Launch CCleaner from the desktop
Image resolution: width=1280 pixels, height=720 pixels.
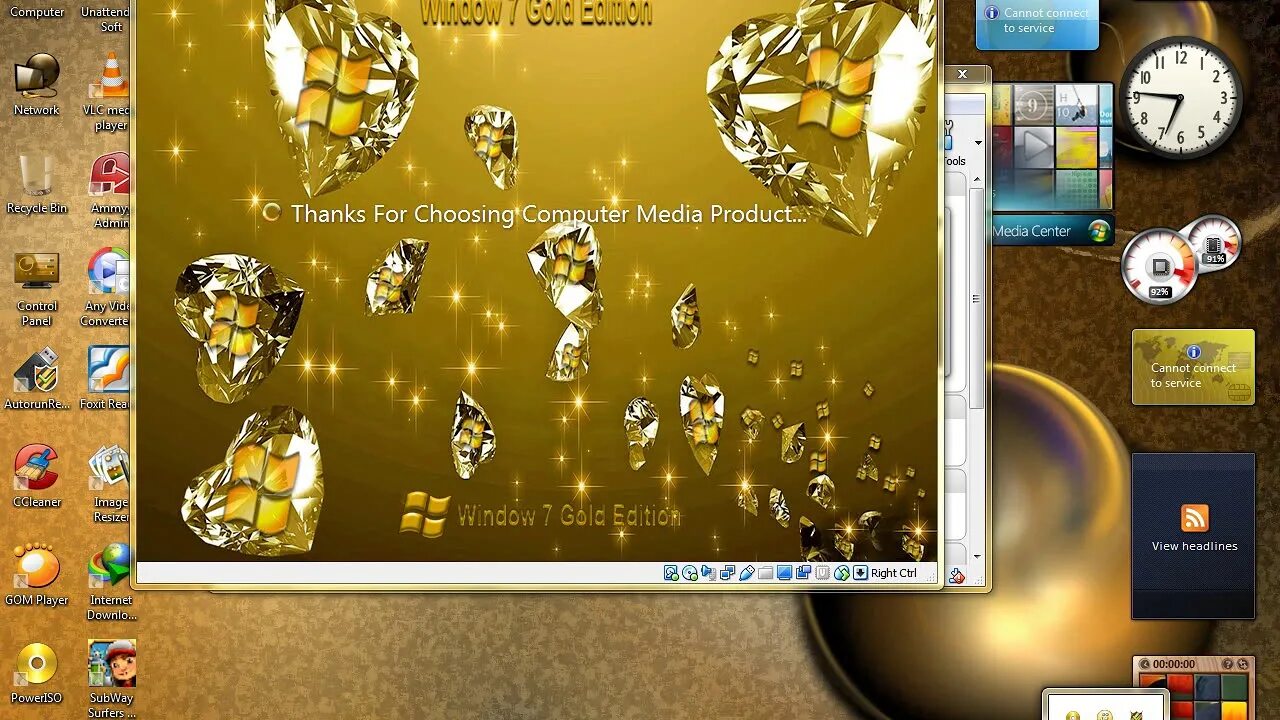[x=37, y=478]
